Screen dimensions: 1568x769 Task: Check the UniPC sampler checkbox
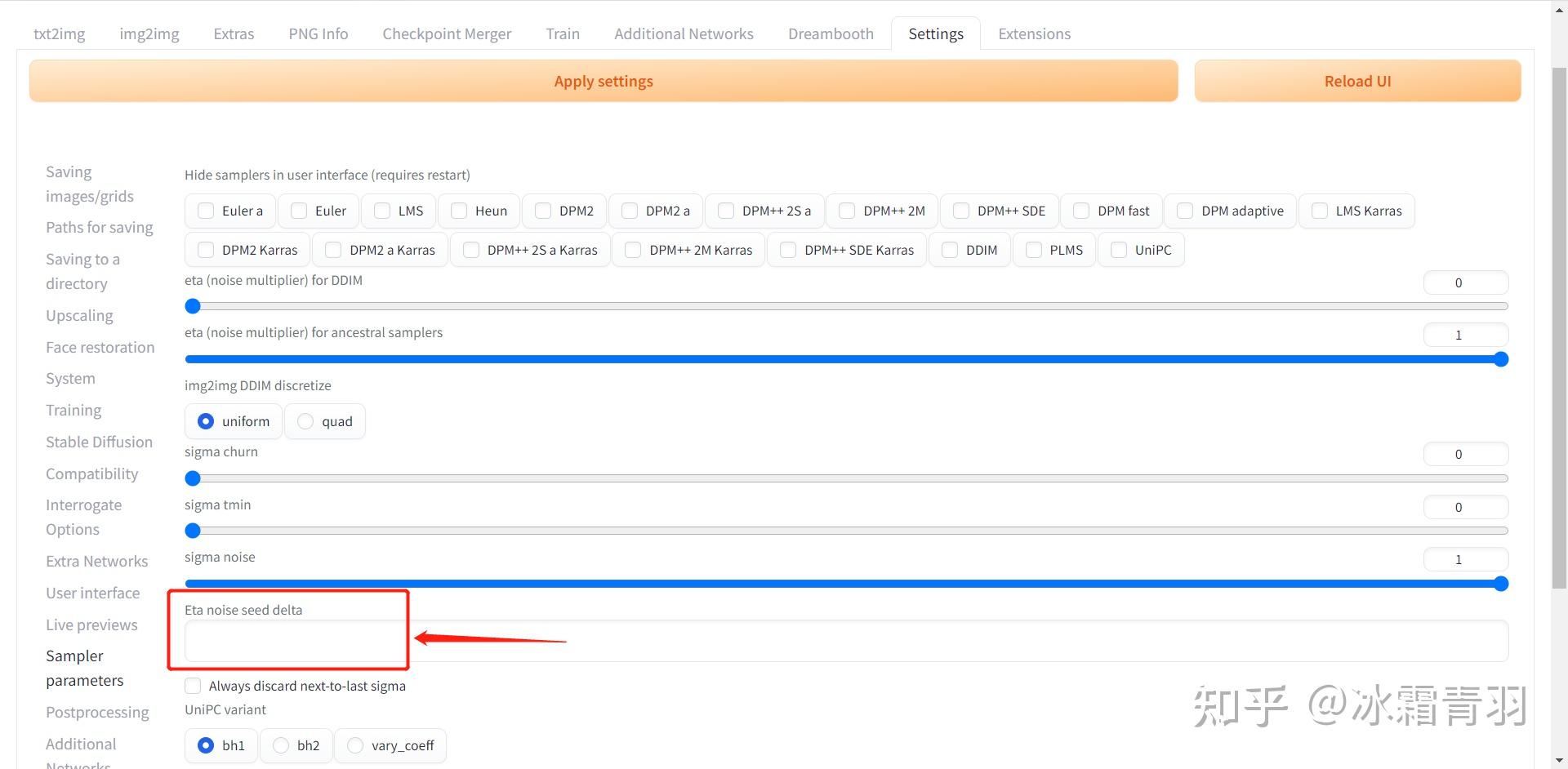[x=1117, y=250]
